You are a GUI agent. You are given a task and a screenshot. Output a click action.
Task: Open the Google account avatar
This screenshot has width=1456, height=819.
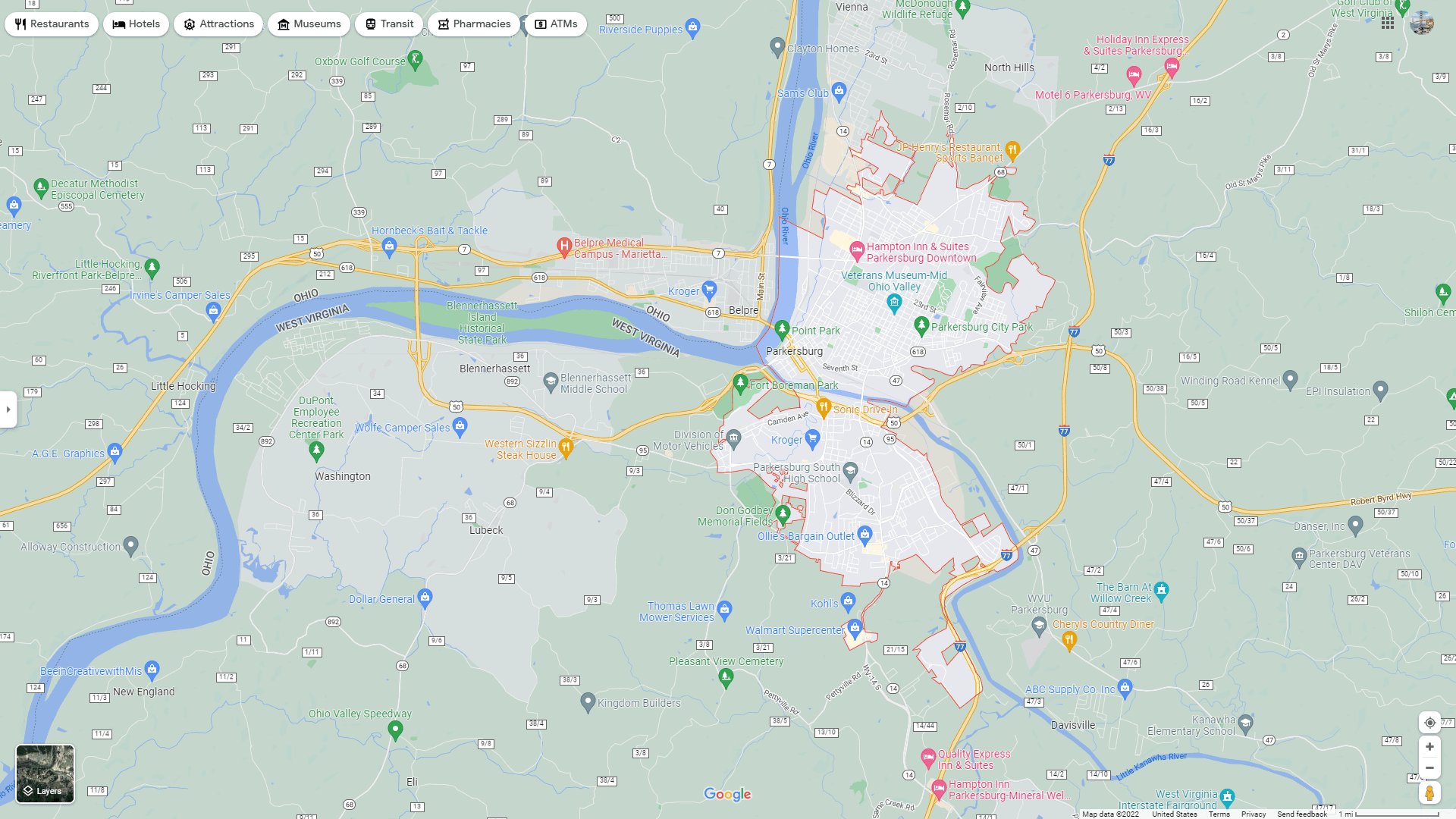tap(1422, 23)
